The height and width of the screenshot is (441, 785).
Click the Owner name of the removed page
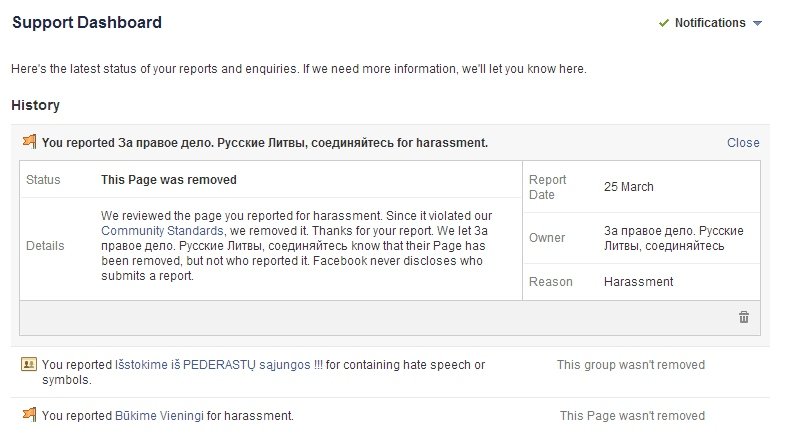coord(673,238)
